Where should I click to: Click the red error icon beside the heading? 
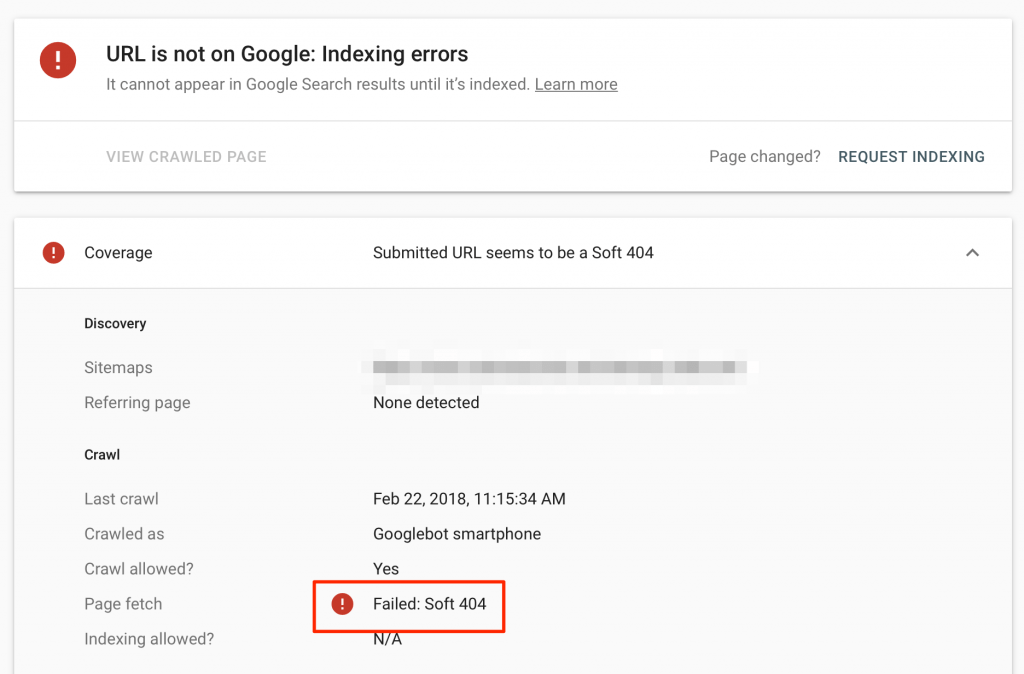point(57,60)
